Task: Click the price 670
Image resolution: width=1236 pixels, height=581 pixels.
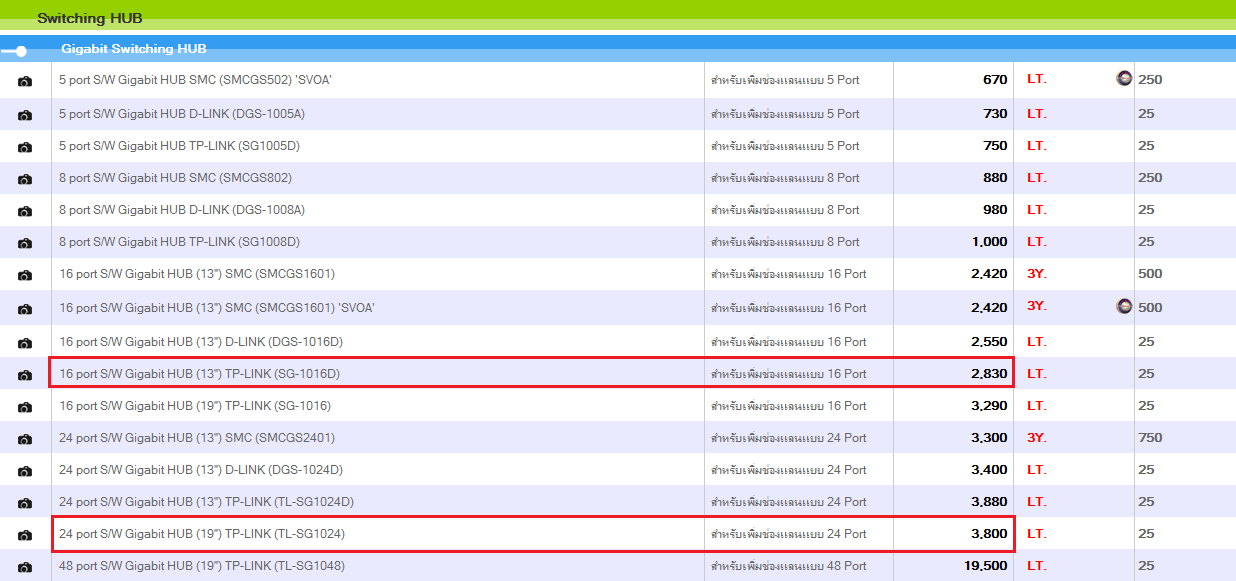Action: (995, 80)
